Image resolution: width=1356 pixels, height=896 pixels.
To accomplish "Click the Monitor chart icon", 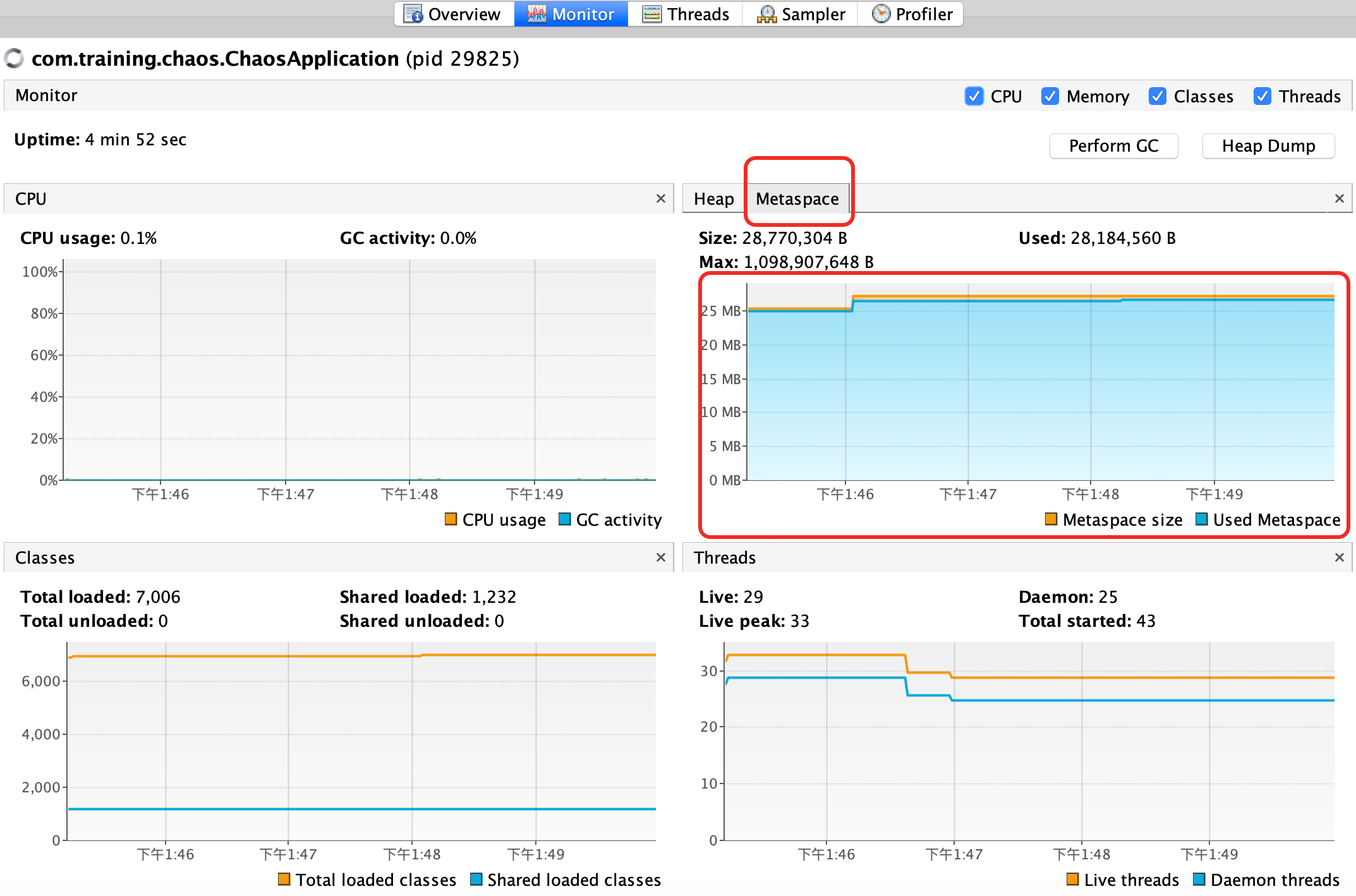I will click(536, 14).
